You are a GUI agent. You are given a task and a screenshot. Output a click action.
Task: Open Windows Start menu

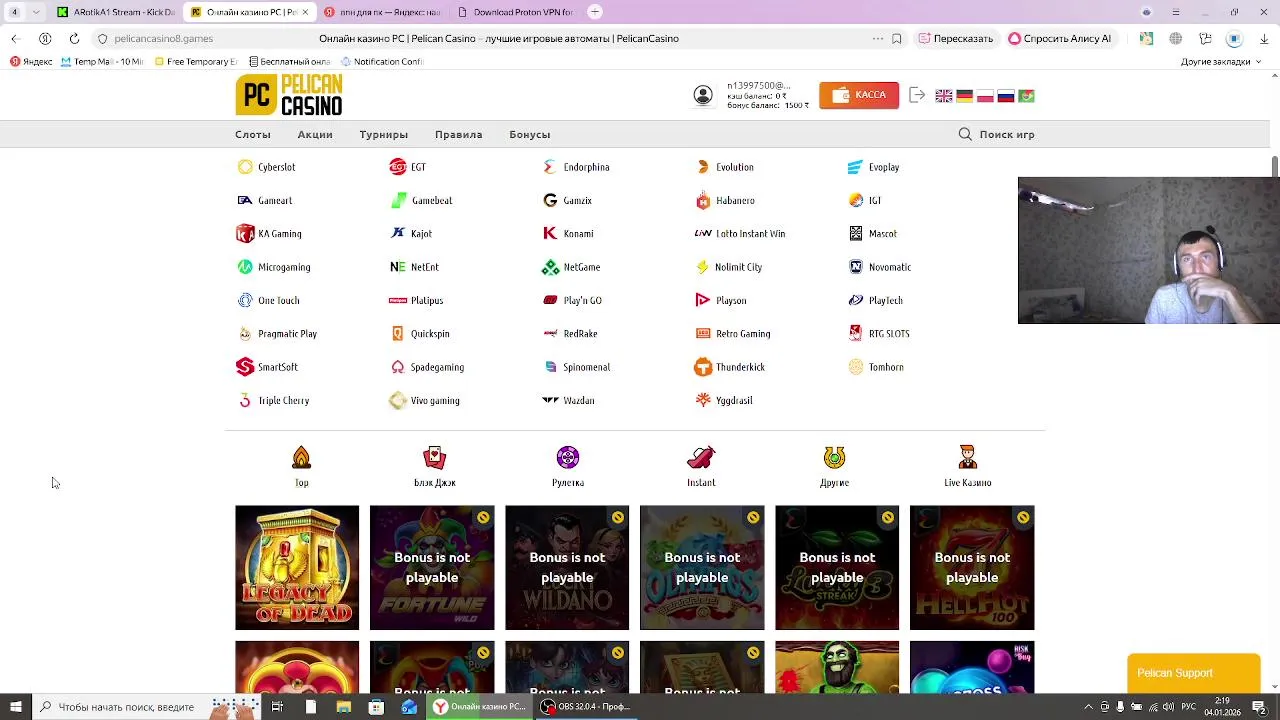point(15,706)
